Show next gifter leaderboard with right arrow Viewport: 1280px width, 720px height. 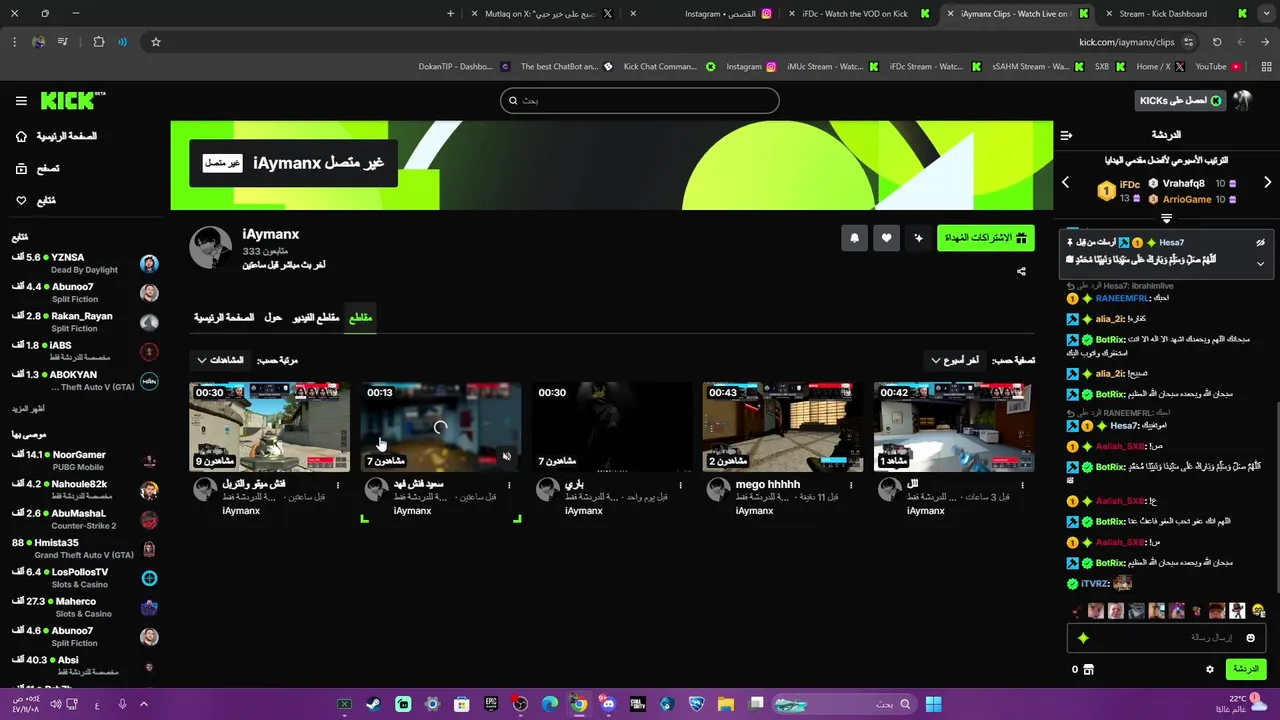1267,182
